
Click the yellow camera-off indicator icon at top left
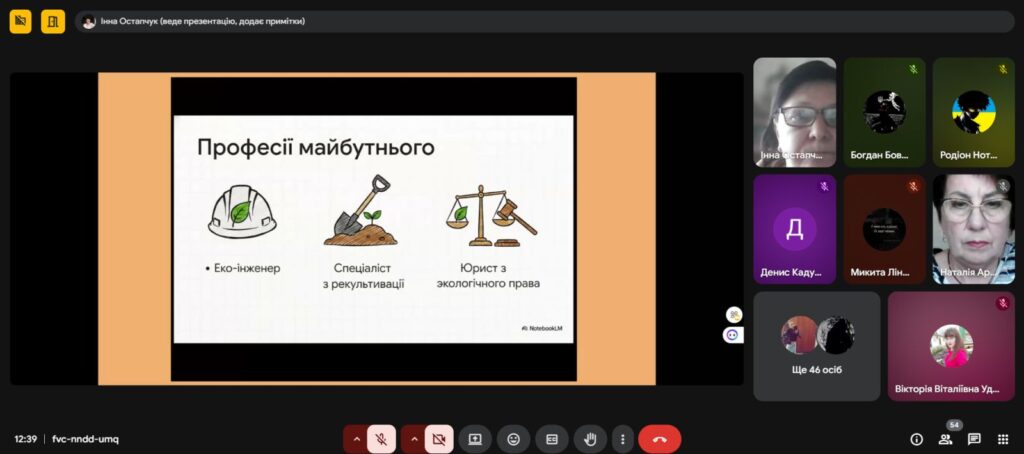tap(20, 21)
